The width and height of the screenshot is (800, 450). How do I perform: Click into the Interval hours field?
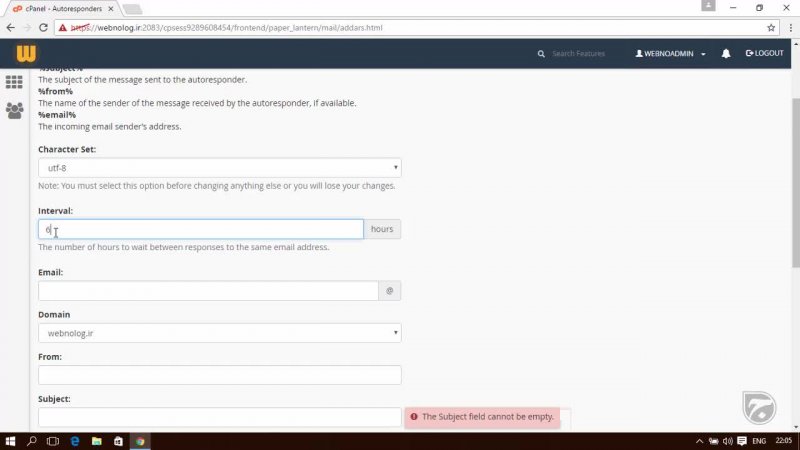(200, 229)
